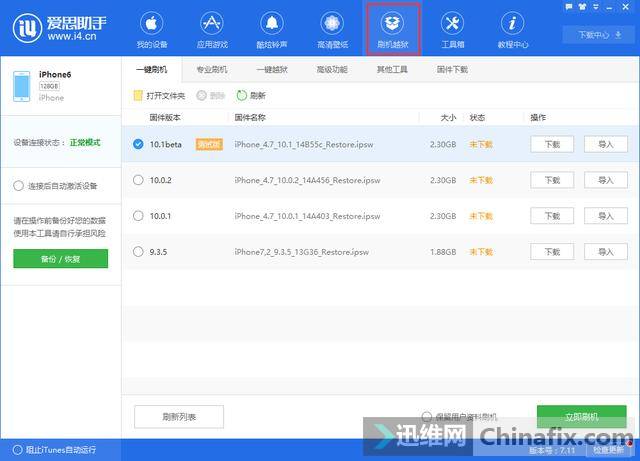Click the 固件版本 column header
The width and height of the screenshot is (640, 461).
pos(165,118)
